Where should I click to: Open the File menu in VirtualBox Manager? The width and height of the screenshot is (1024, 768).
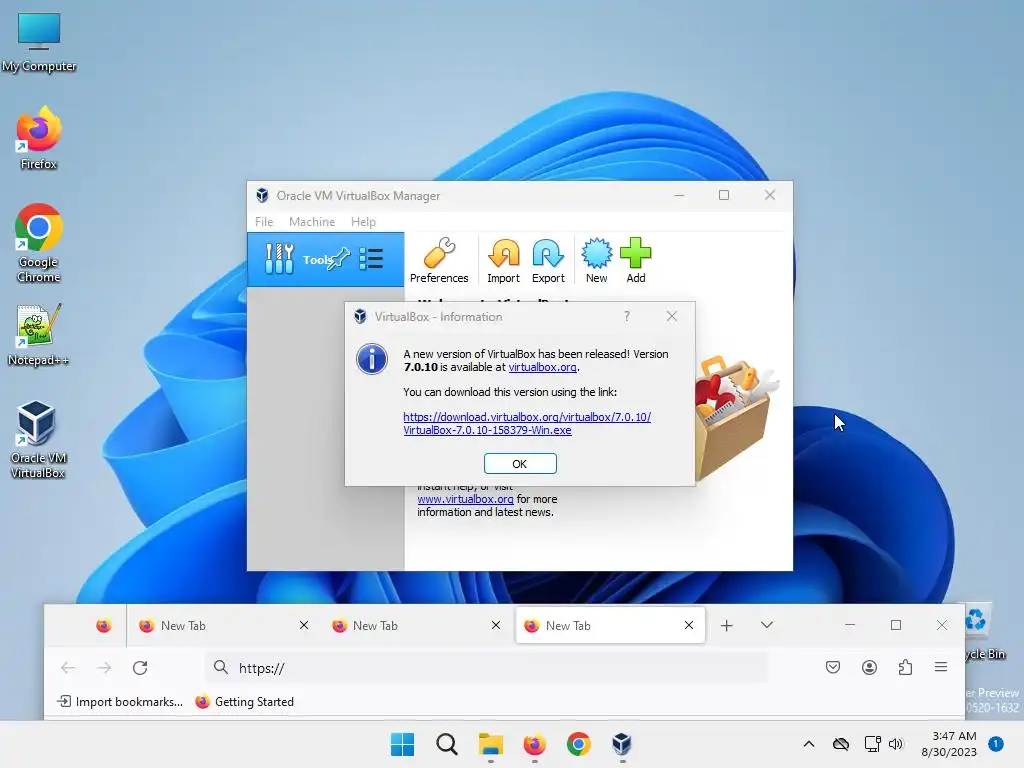pos(264,221)
